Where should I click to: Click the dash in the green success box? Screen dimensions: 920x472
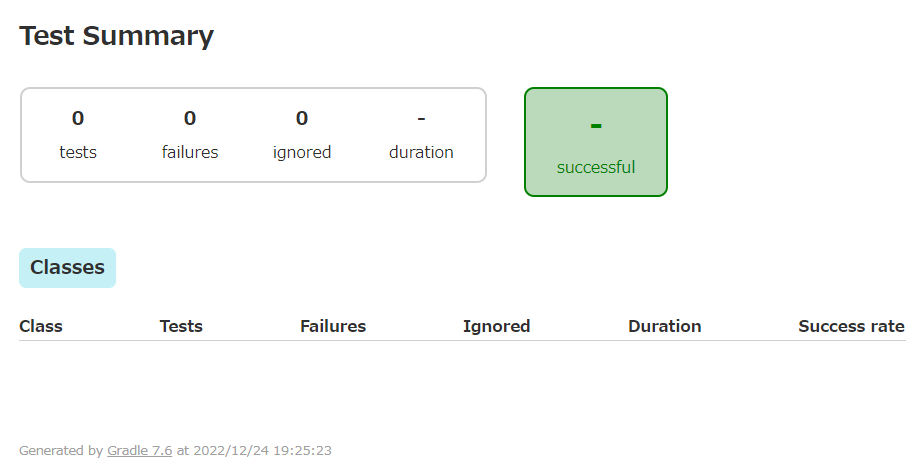click(596, 126)
